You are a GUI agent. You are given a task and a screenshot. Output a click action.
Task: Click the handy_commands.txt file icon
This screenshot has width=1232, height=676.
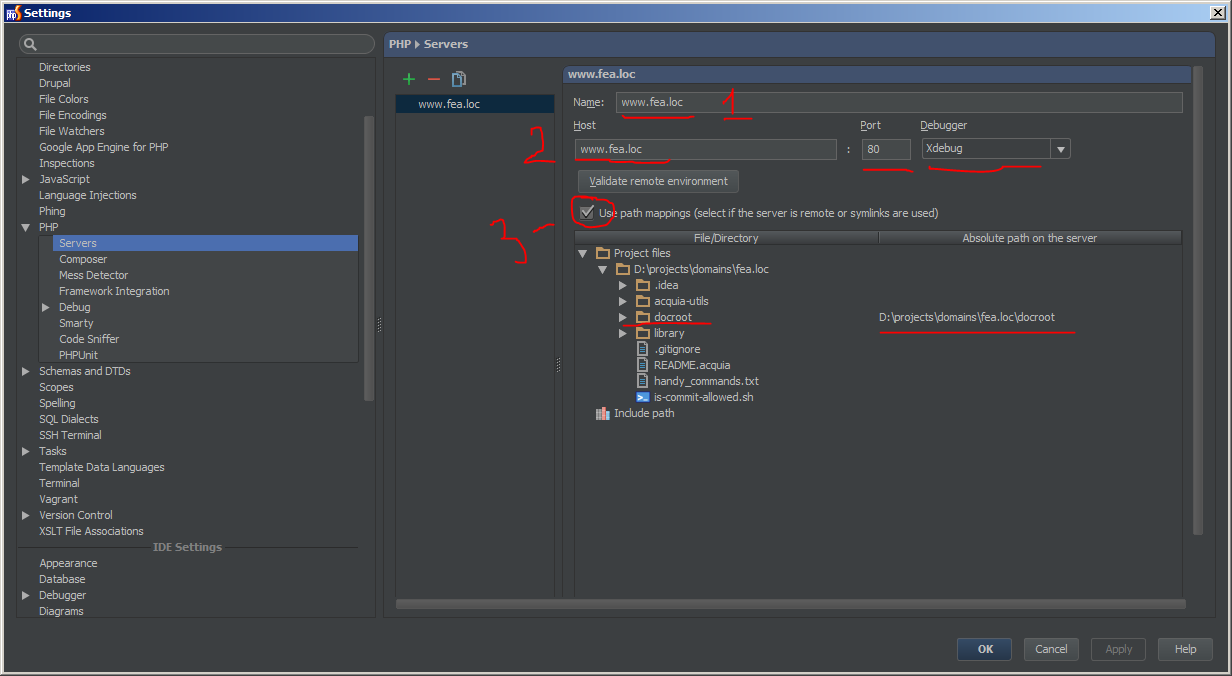pos(643,381)
